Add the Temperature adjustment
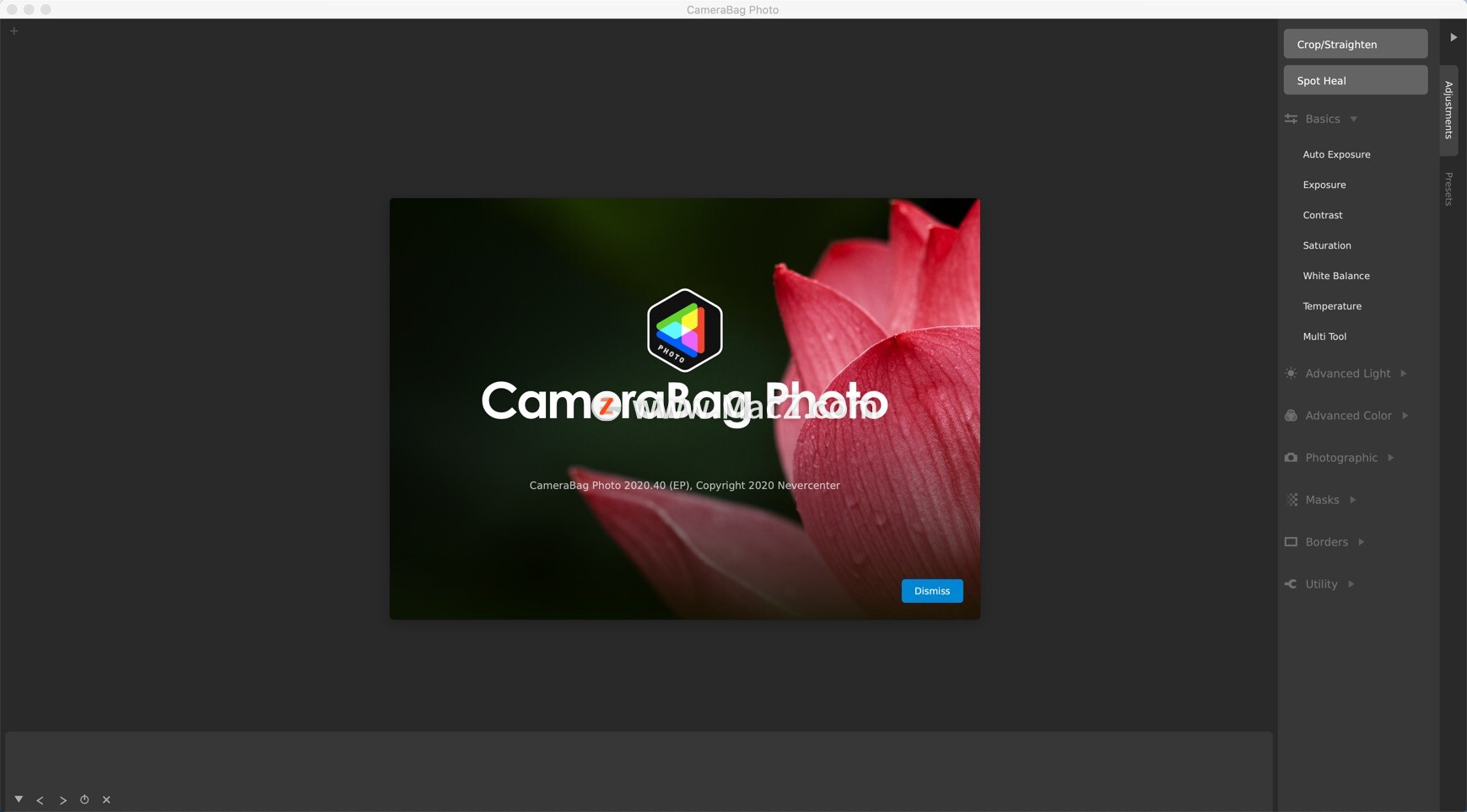The width and height of the screenshot is (1467, 812). 1332,306
